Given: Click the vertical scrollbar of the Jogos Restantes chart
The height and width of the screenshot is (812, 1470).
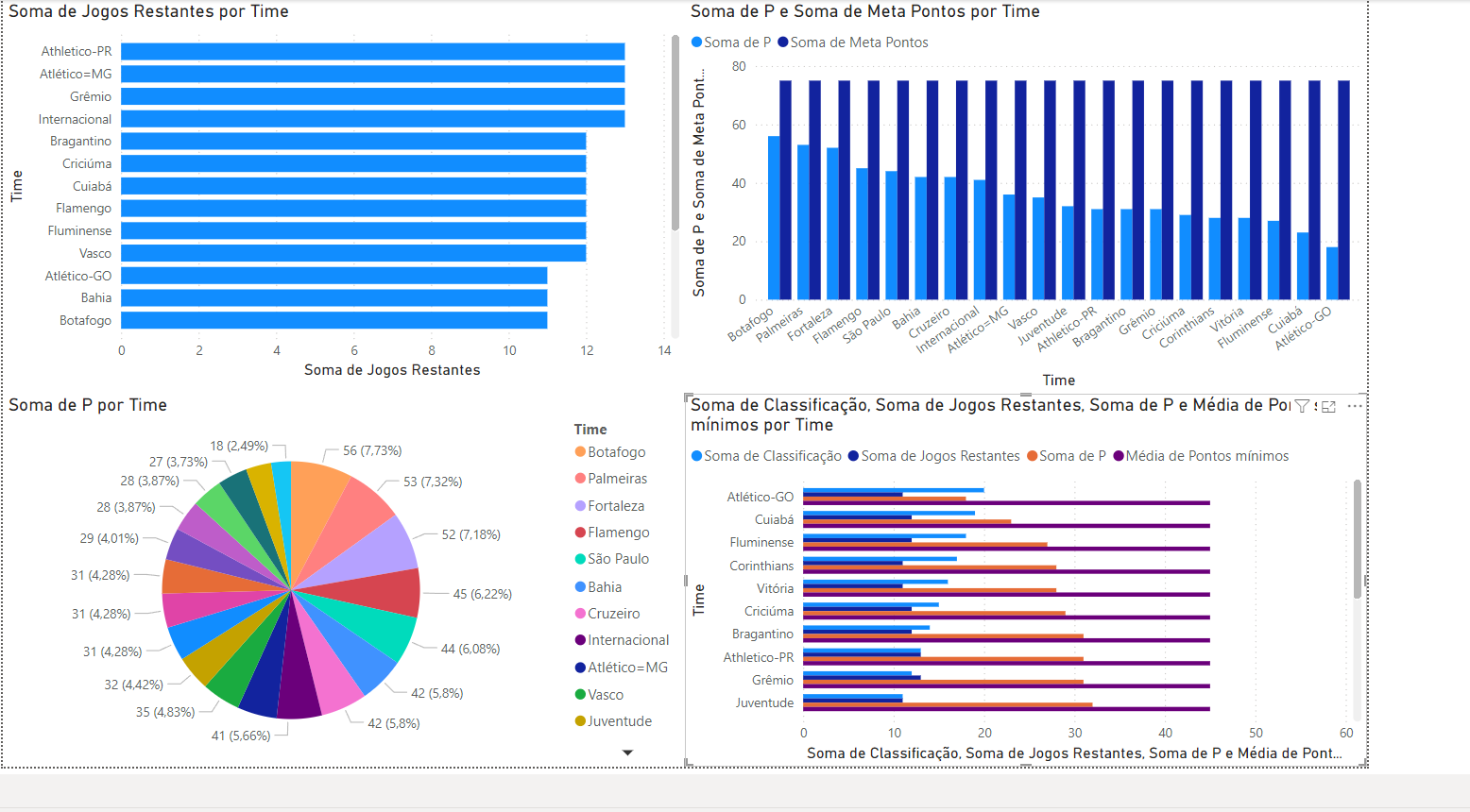Looking at the screenshot, I should tap(675, 132).
